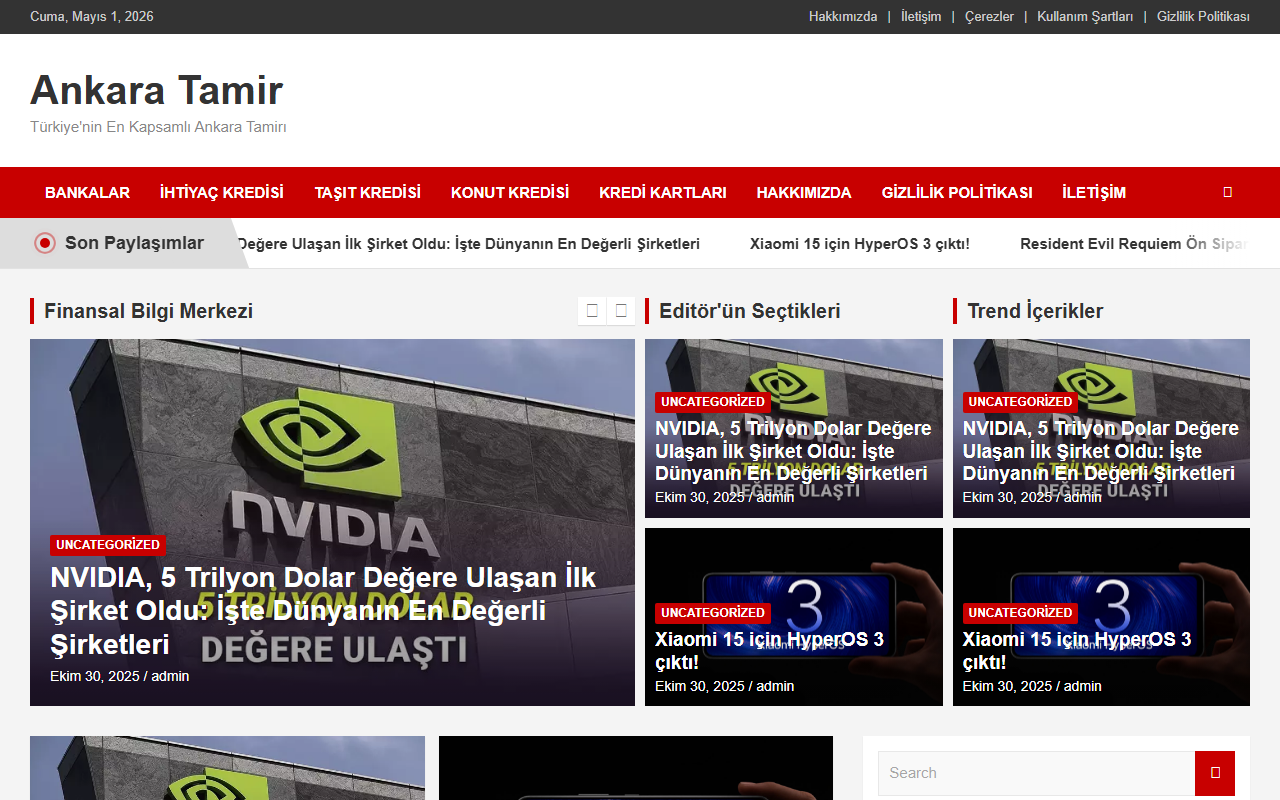The height and width of the screenshot is (800, 1280).
Task: Open the KREDİ KARTLARI menu item
Action: (x=663, y=192)
